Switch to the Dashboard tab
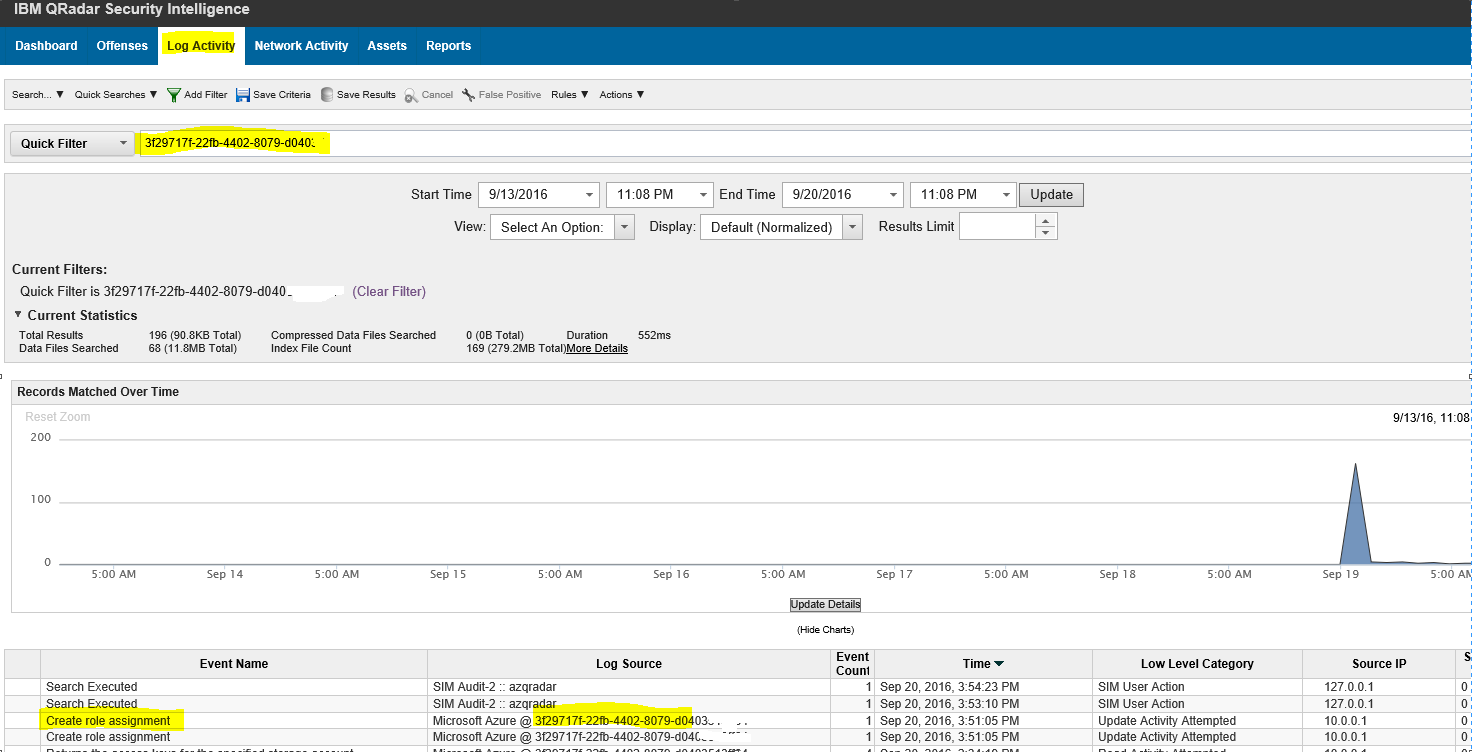This screenshot has width=1472, height=752. pyautogui.click(x=46, y=46)
